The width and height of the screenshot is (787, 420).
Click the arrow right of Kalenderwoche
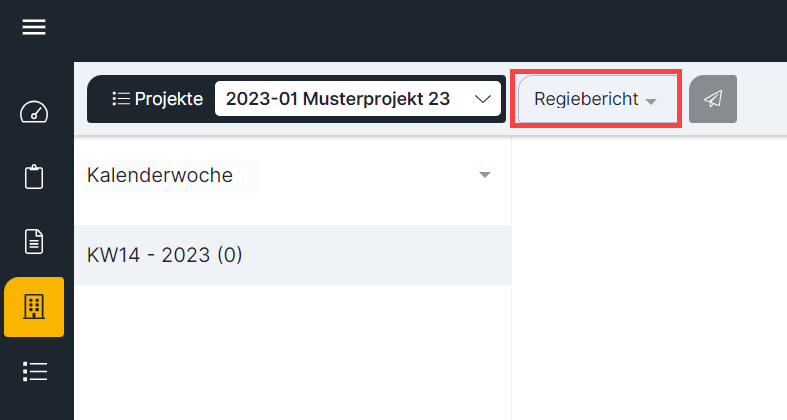(x=484, y=175)
